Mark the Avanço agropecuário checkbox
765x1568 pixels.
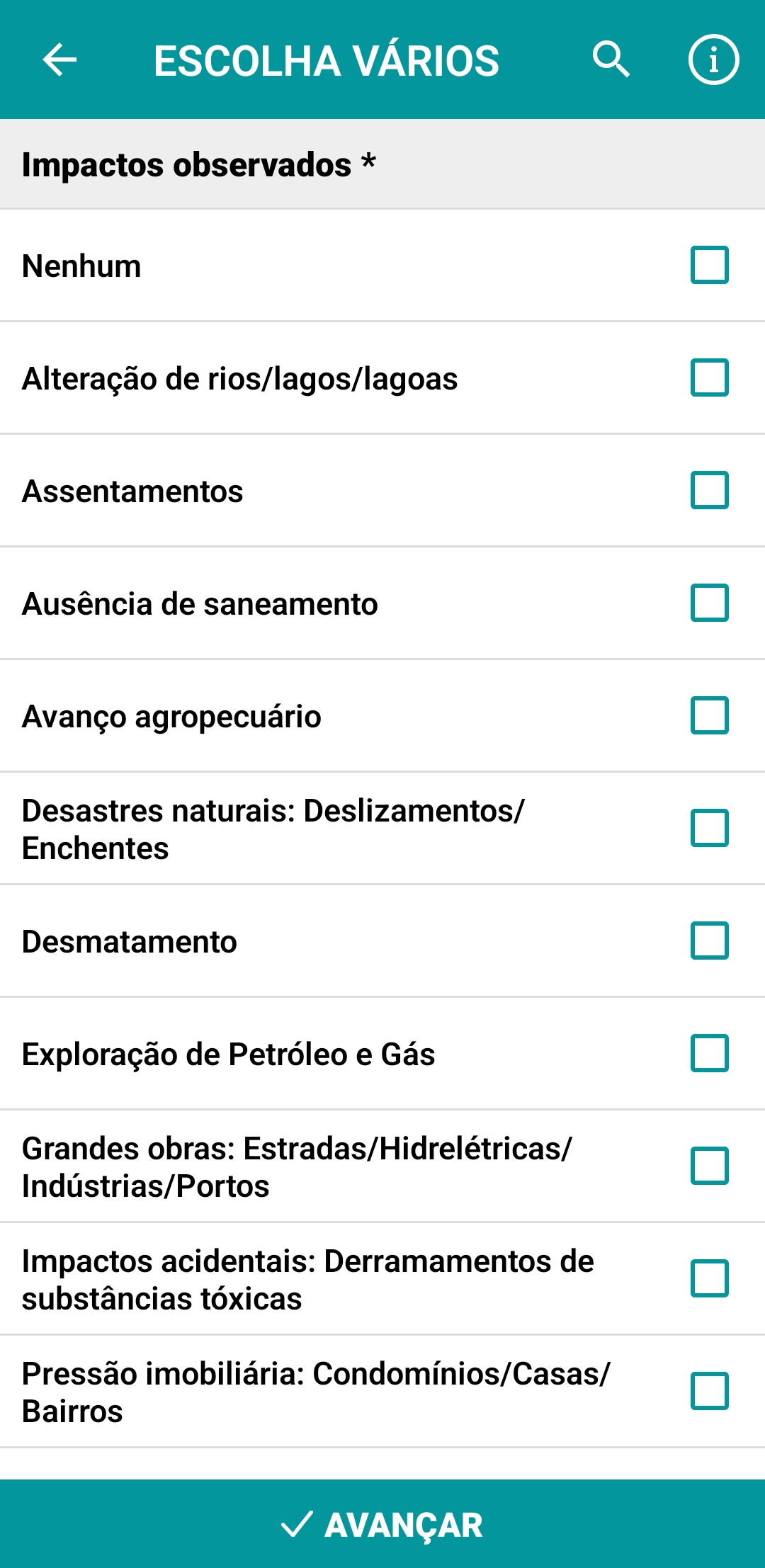click(709, 715)
